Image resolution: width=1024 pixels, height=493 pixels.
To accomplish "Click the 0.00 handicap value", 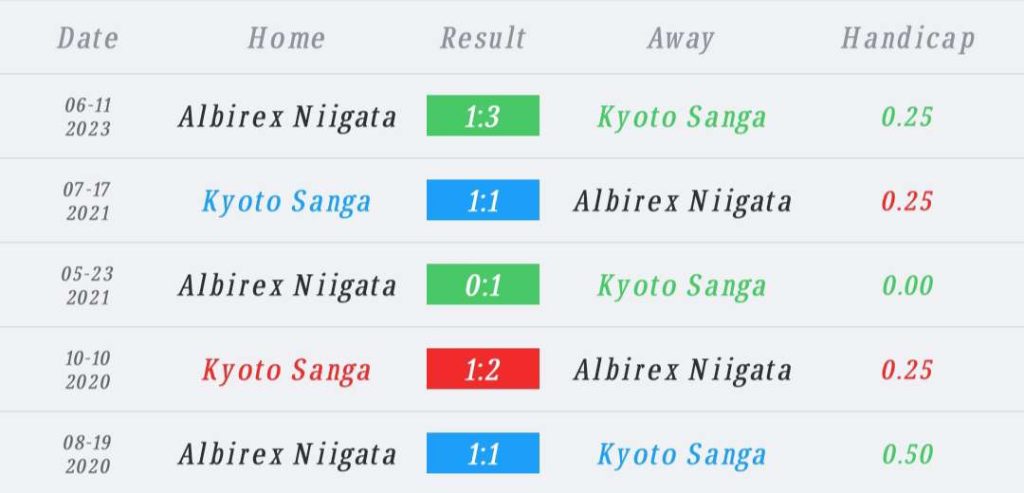I will (x=908, y=285).
